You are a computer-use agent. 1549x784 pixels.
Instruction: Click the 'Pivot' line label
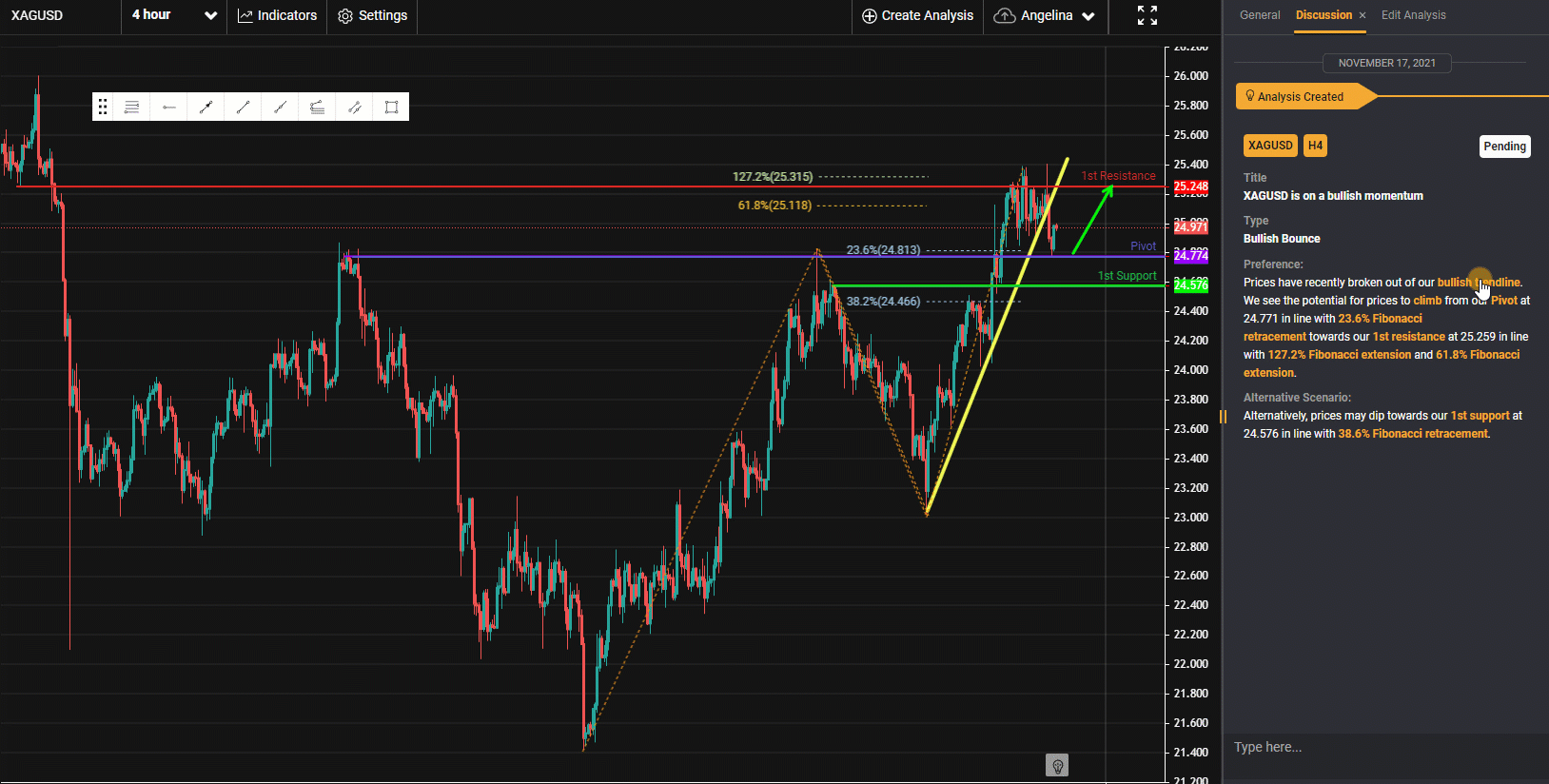[1143, 246]
